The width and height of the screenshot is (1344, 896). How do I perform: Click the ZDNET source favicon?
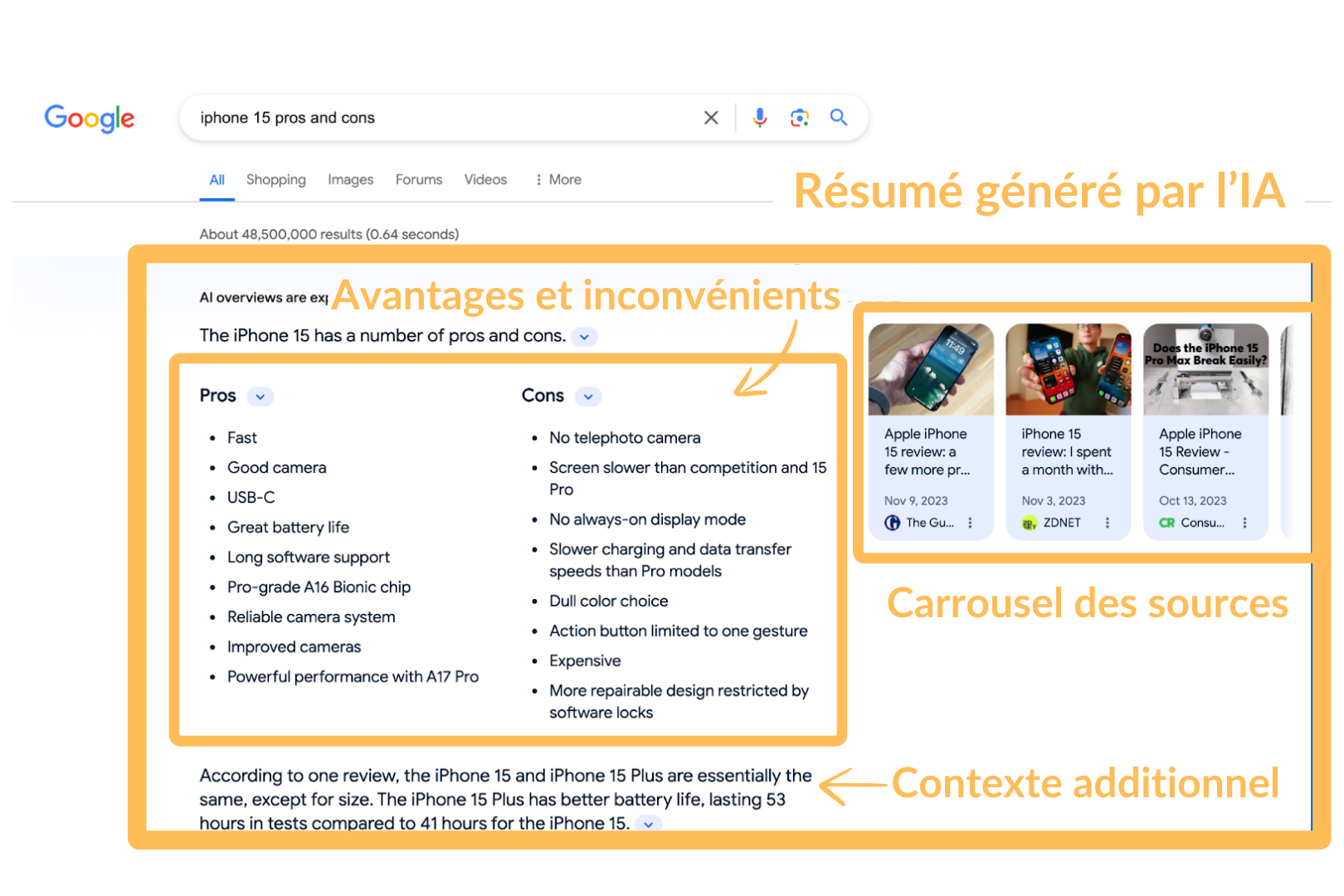coord(1030,523)
